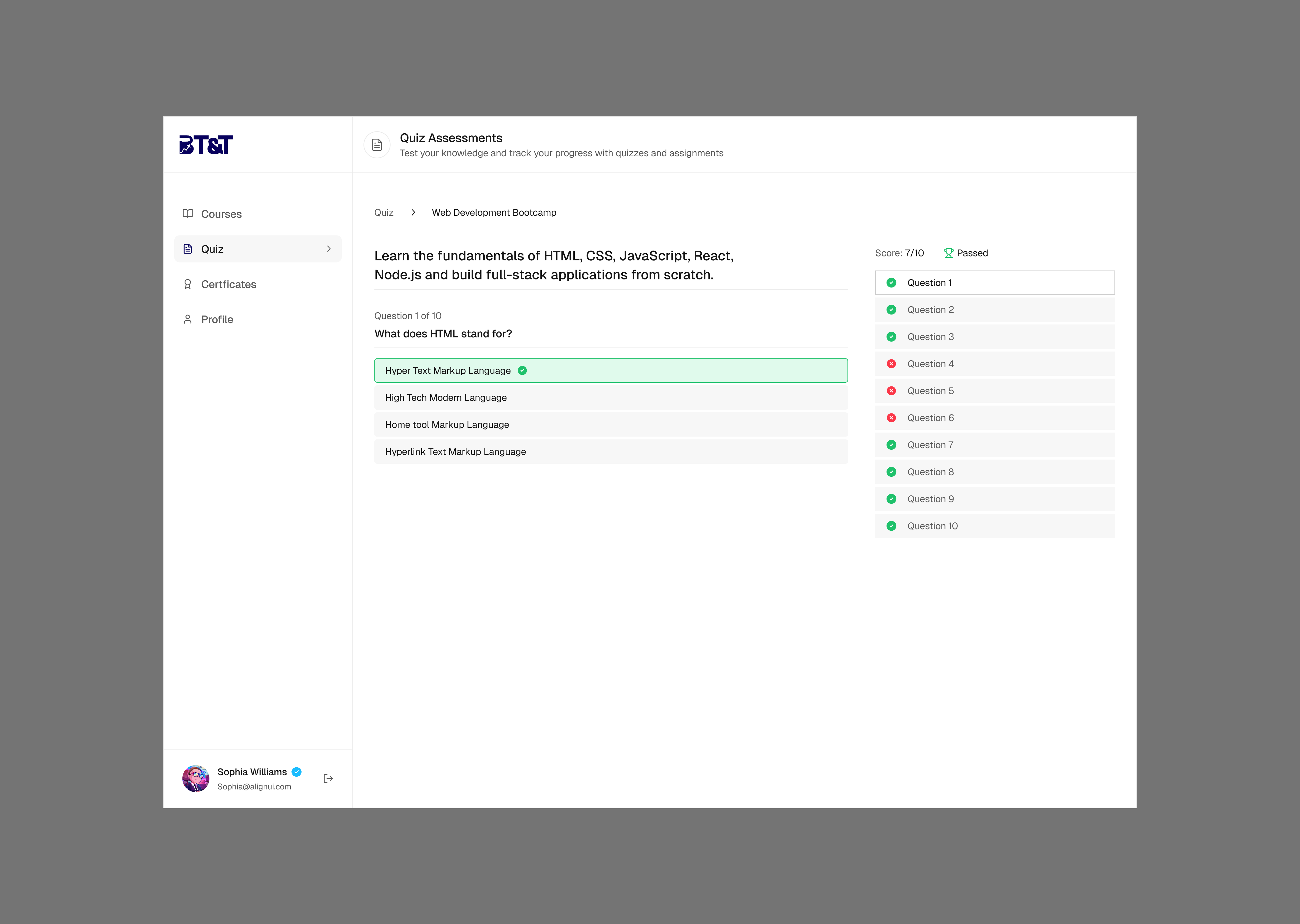Viewport: 1300px width, 924px height.
Task: Open Certficates in the sidebar
Action: click(258, 284)
